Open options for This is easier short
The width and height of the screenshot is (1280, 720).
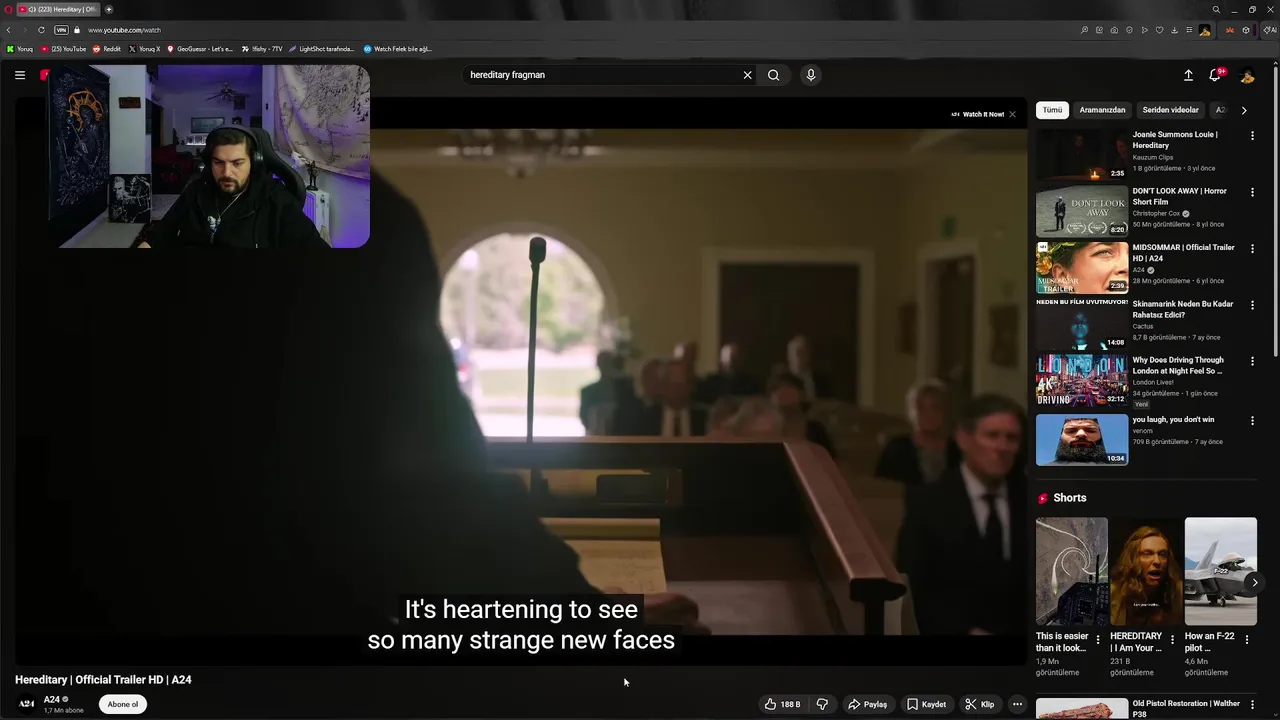tap(1098, 639)
